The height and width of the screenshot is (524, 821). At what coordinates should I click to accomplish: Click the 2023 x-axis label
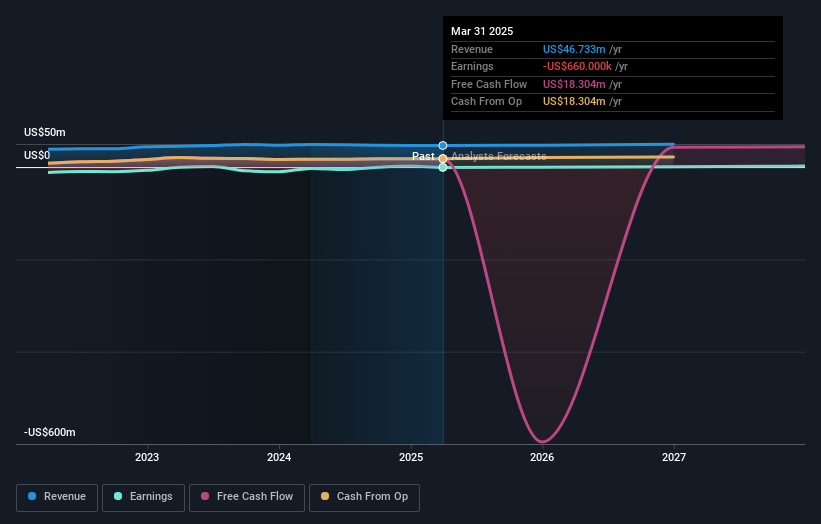147,458
